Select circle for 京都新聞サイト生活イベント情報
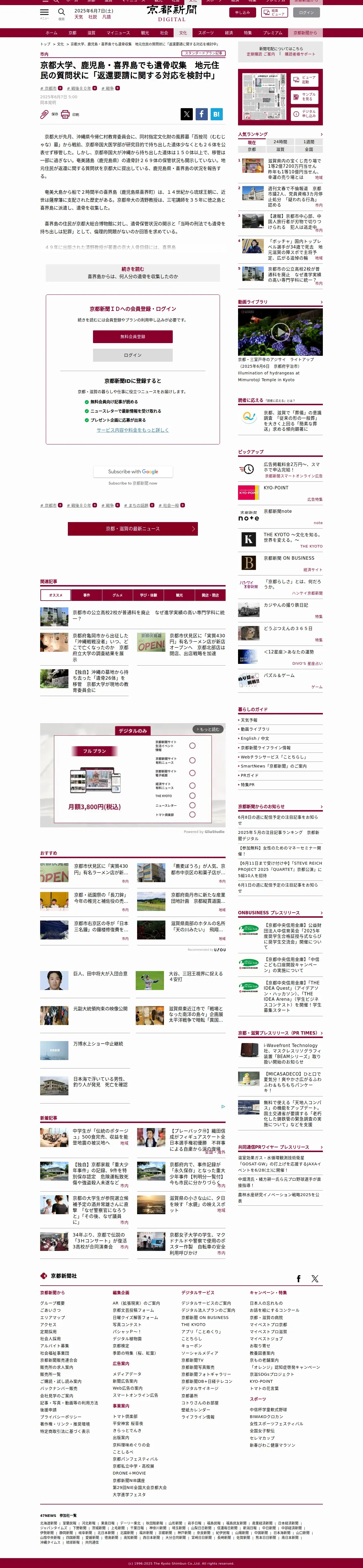The height and width of the screenshot is (1568, 363). coord(193,746)
